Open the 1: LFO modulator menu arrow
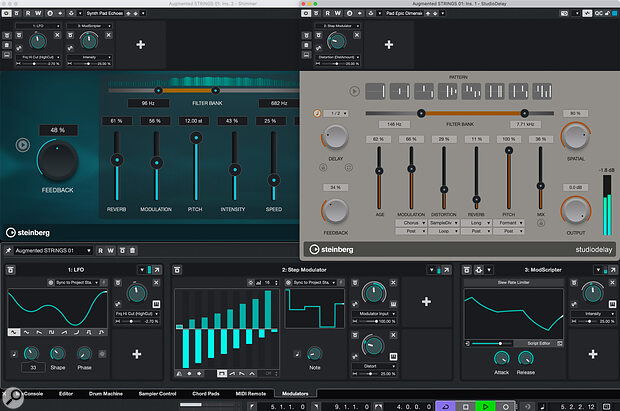Image resolution: width=620 pixels, height=411 pixels. point(142,270)
